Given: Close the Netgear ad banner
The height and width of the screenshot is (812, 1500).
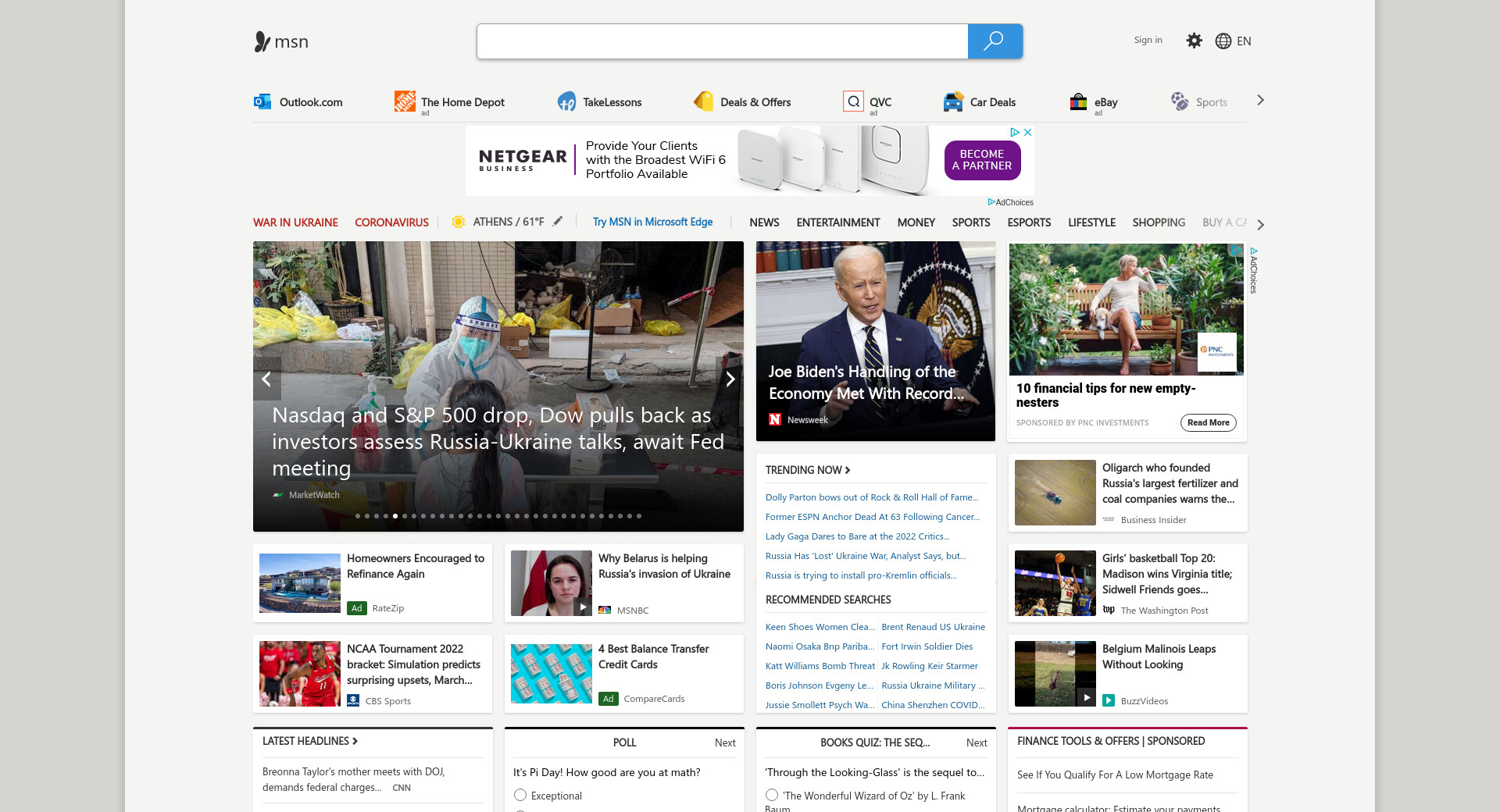Looking at the screenshot, I should [x=1028, y=133].
